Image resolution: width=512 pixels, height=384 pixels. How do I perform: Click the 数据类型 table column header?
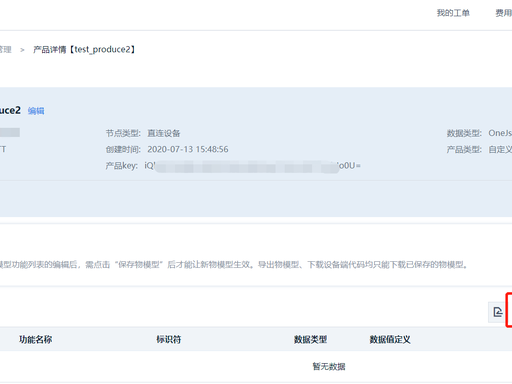[310, 339]
